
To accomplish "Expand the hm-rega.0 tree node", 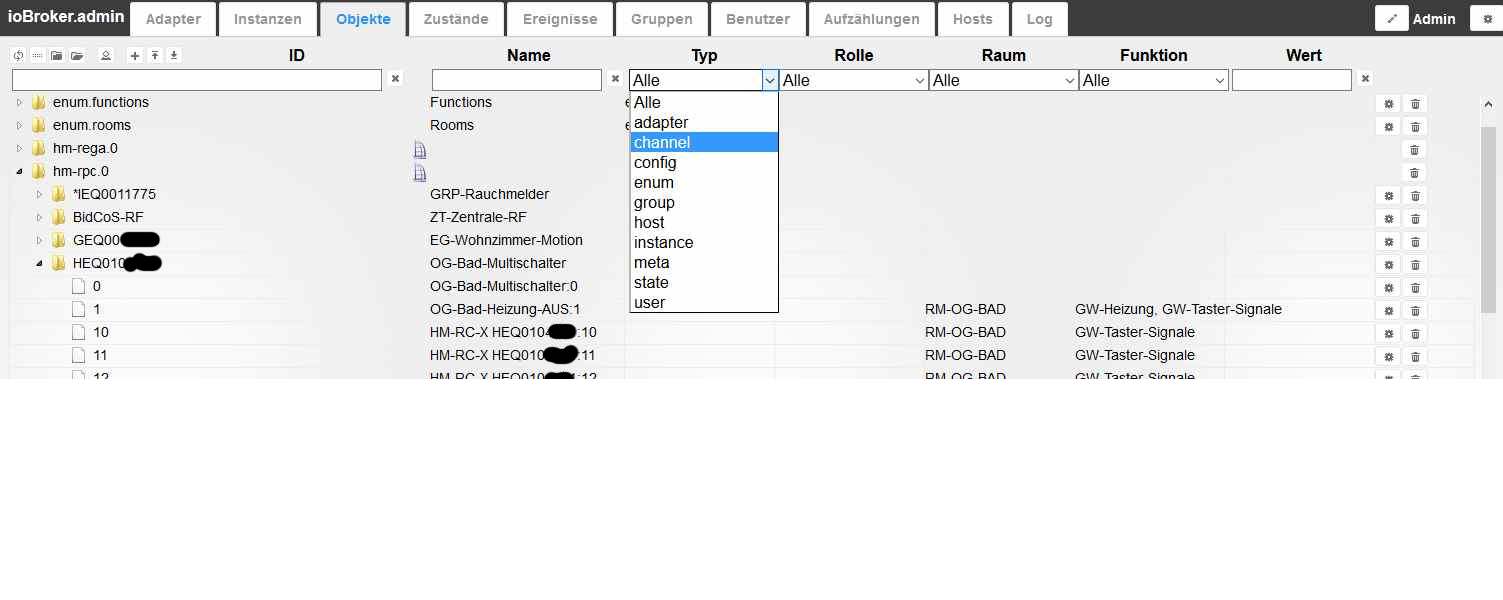I will 19,148.
